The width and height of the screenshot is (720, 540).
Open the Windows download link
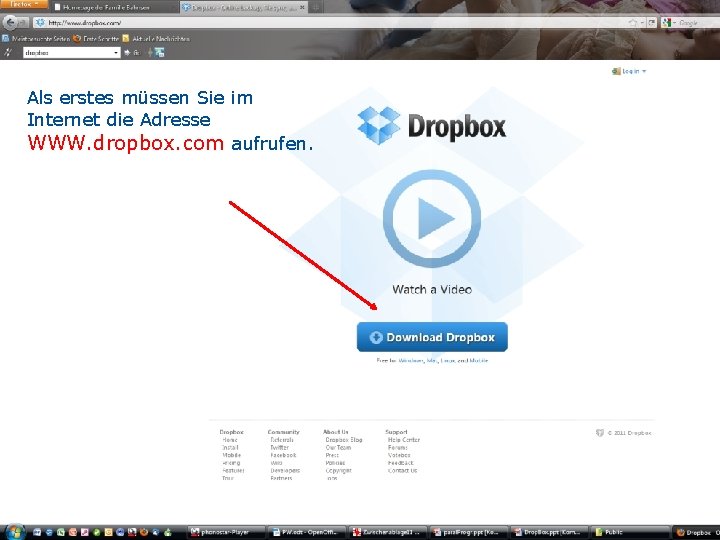[x=411, y=361]
